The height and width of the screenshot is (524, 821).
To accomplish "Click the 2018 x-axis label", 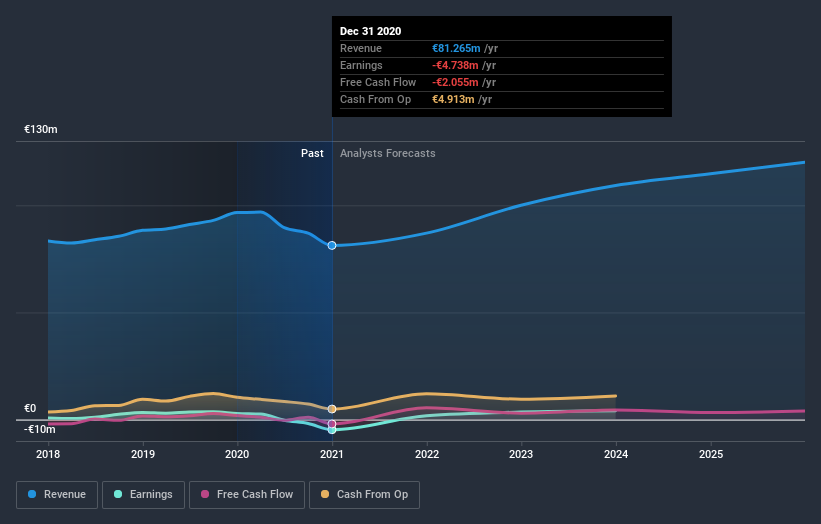I will [48, 454].
